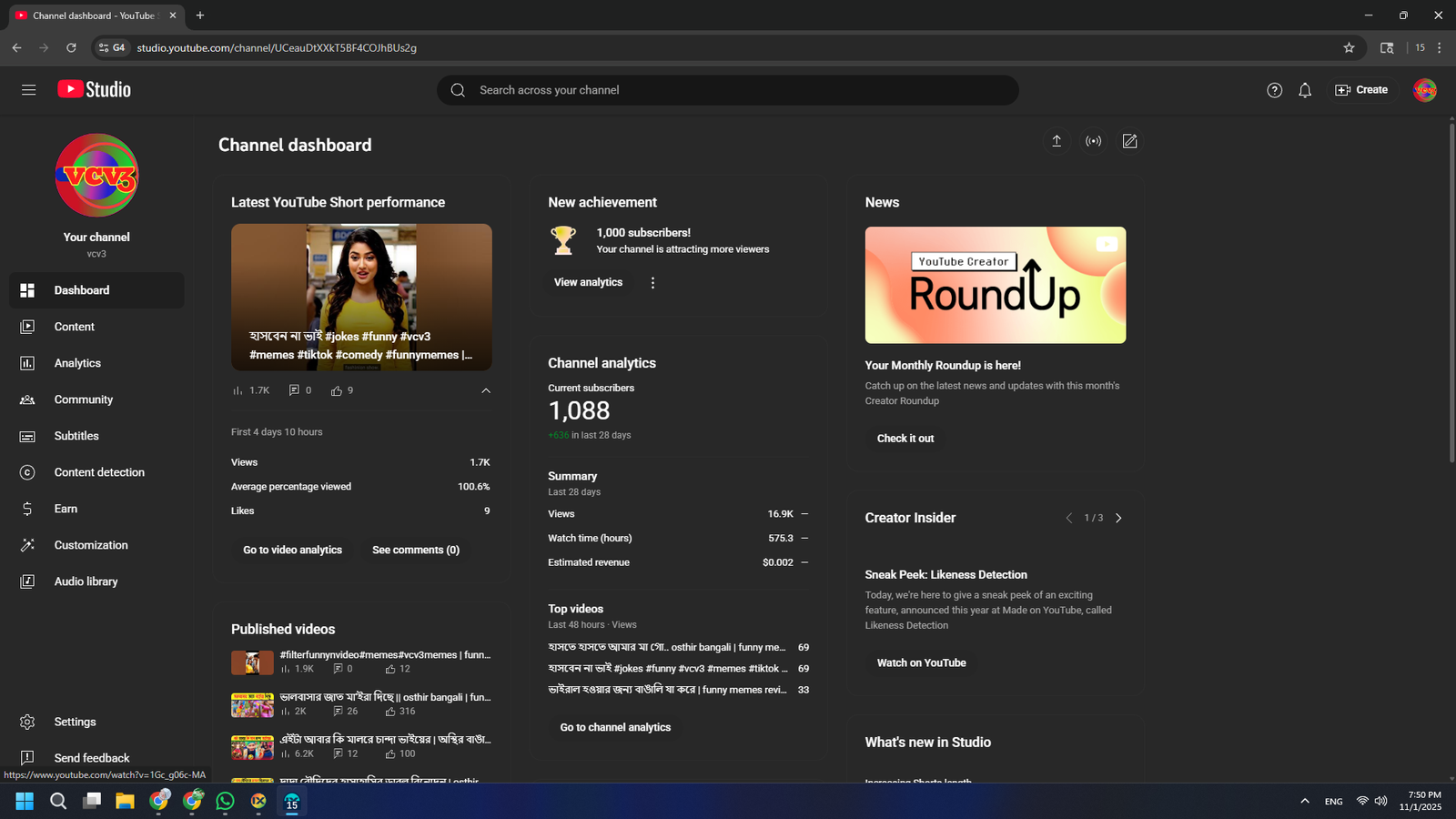Go to next Creator Insider card
This screenshot has height=819, width=1456.
pos(1118,518)
